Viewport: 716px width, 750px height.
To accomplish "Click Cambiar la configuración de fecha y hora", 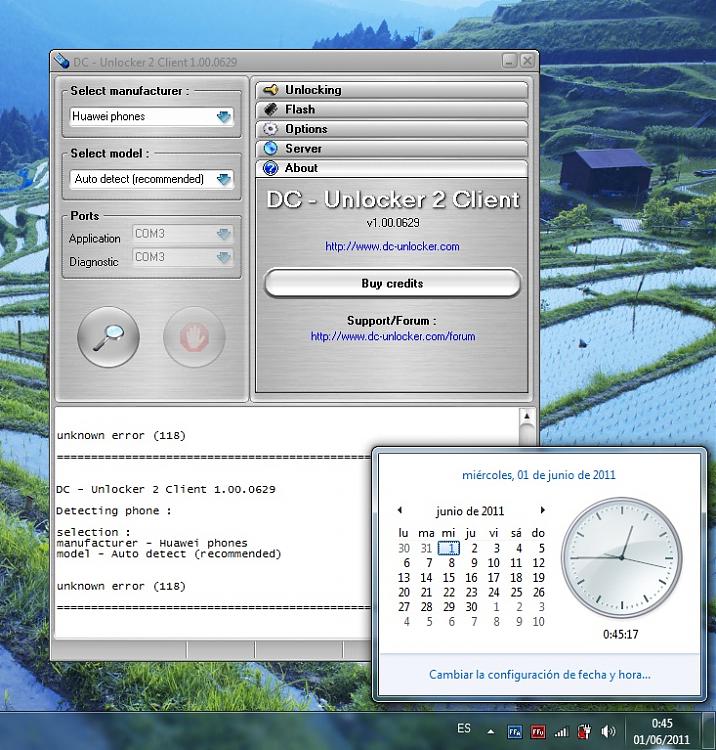I will (539, 674).
